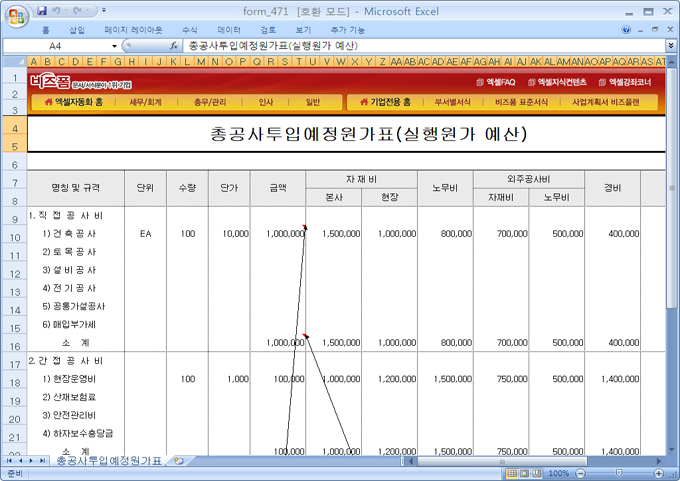The image size is (680, 481).
Task: Open the 수식 ribbon tab
Action: point(189,30)
